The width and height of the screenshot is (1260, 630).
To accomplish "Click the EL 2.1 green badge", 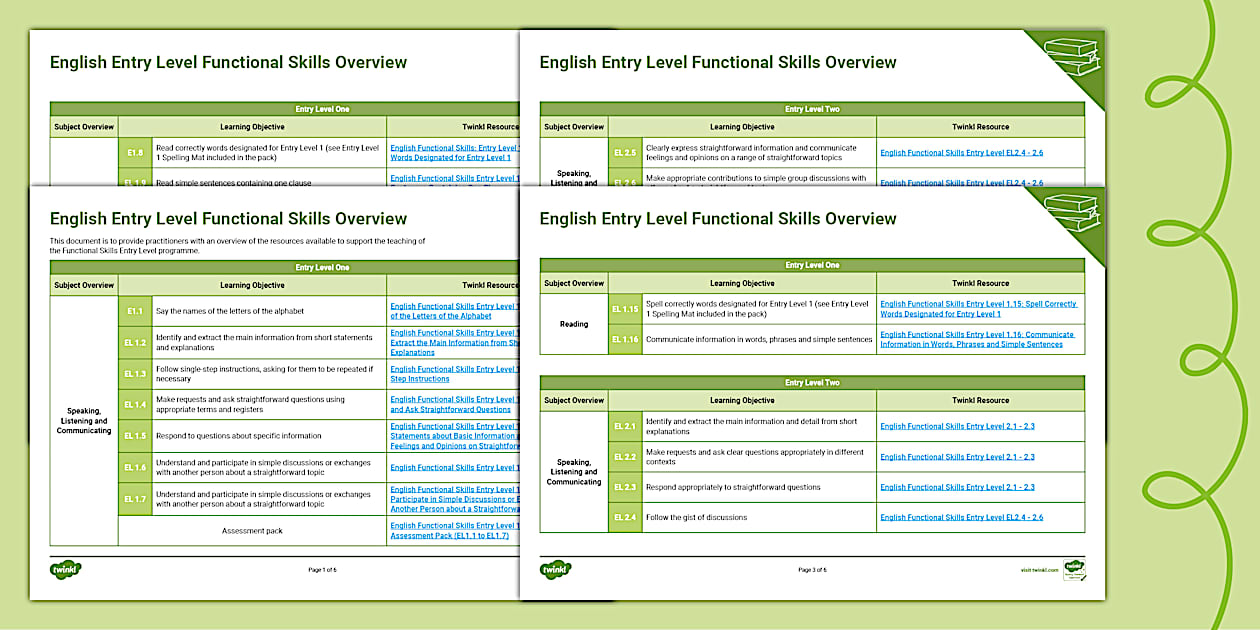I will point(625,426).
